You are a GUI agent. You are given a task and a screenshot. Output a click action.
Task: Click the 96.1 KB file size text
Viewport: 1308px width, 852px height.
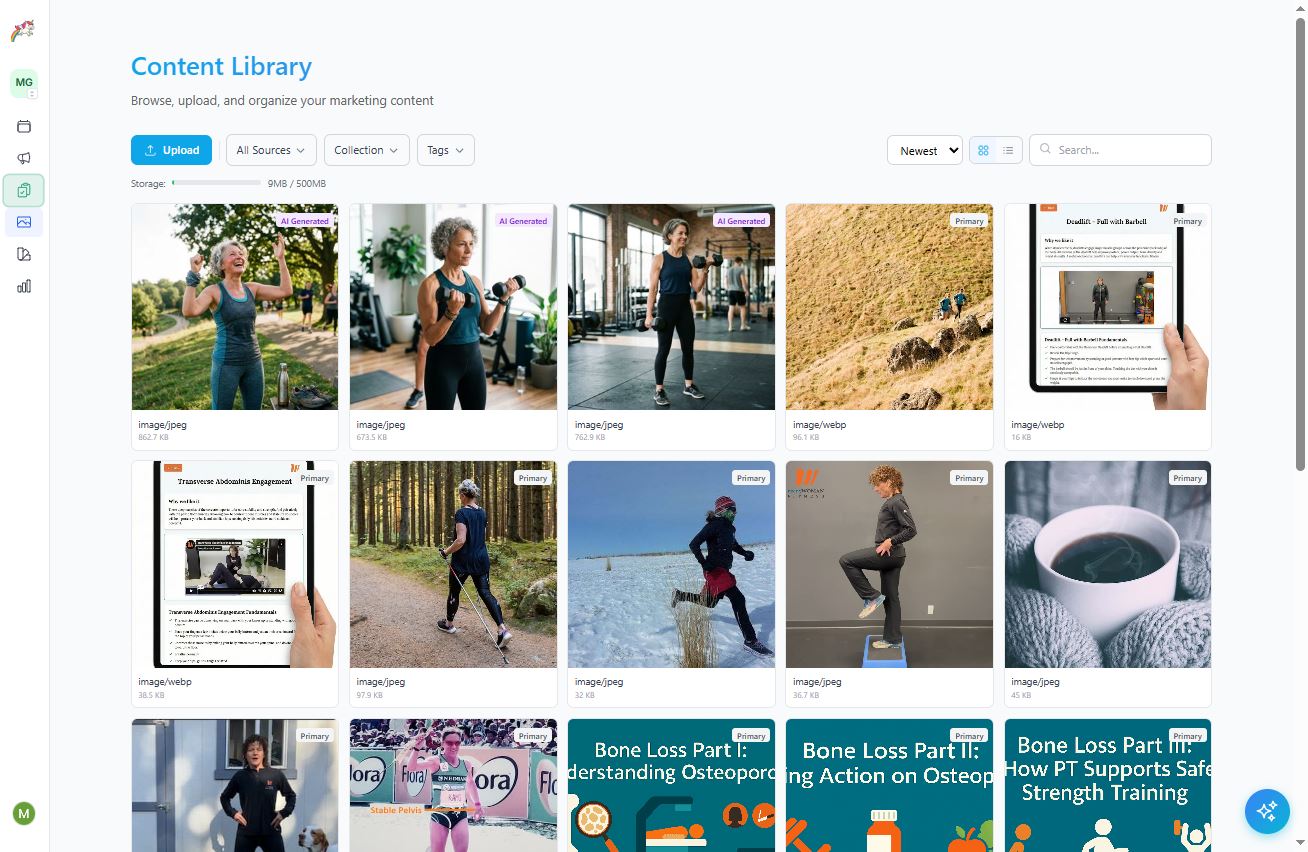pos(806,438)
